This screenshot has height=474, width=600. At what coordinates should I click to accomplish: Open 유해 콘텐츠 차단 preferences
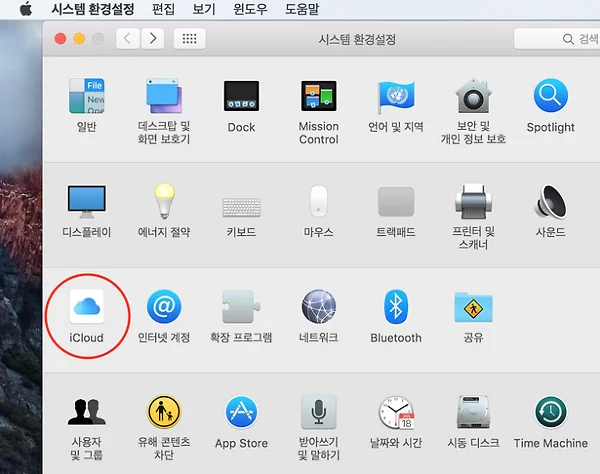tap(164, 428)
